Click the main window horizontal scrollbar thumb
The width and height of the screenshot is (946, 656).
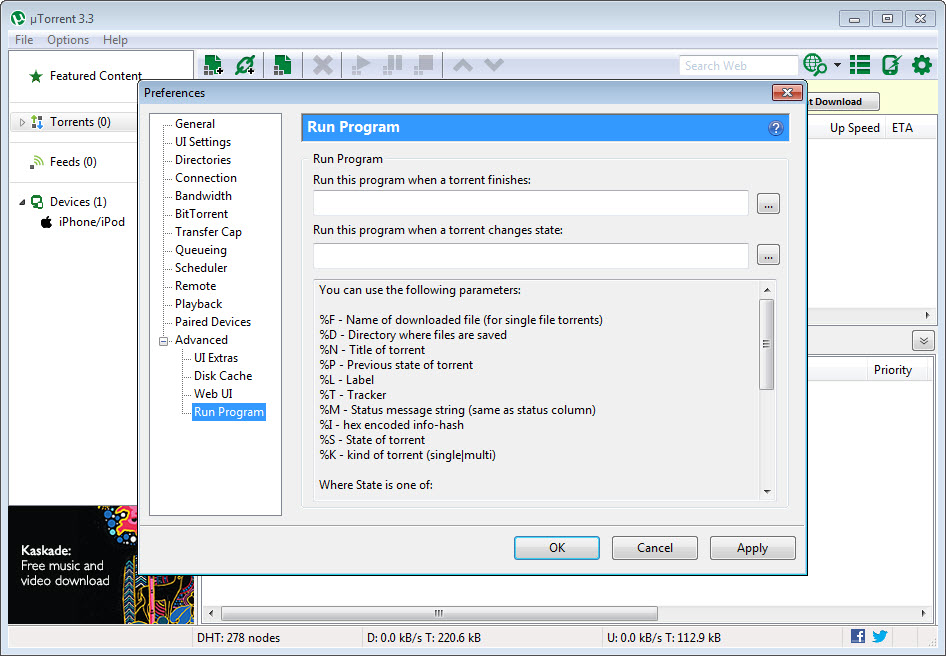[439, 614]
